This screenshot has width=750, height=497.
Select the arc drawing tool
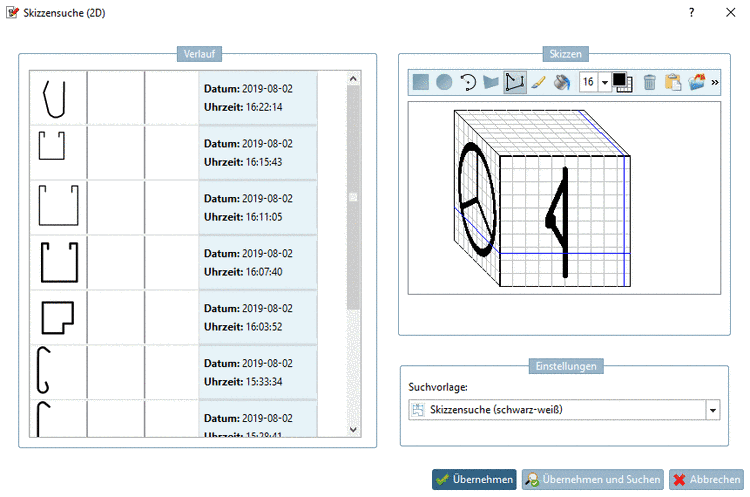467,82
